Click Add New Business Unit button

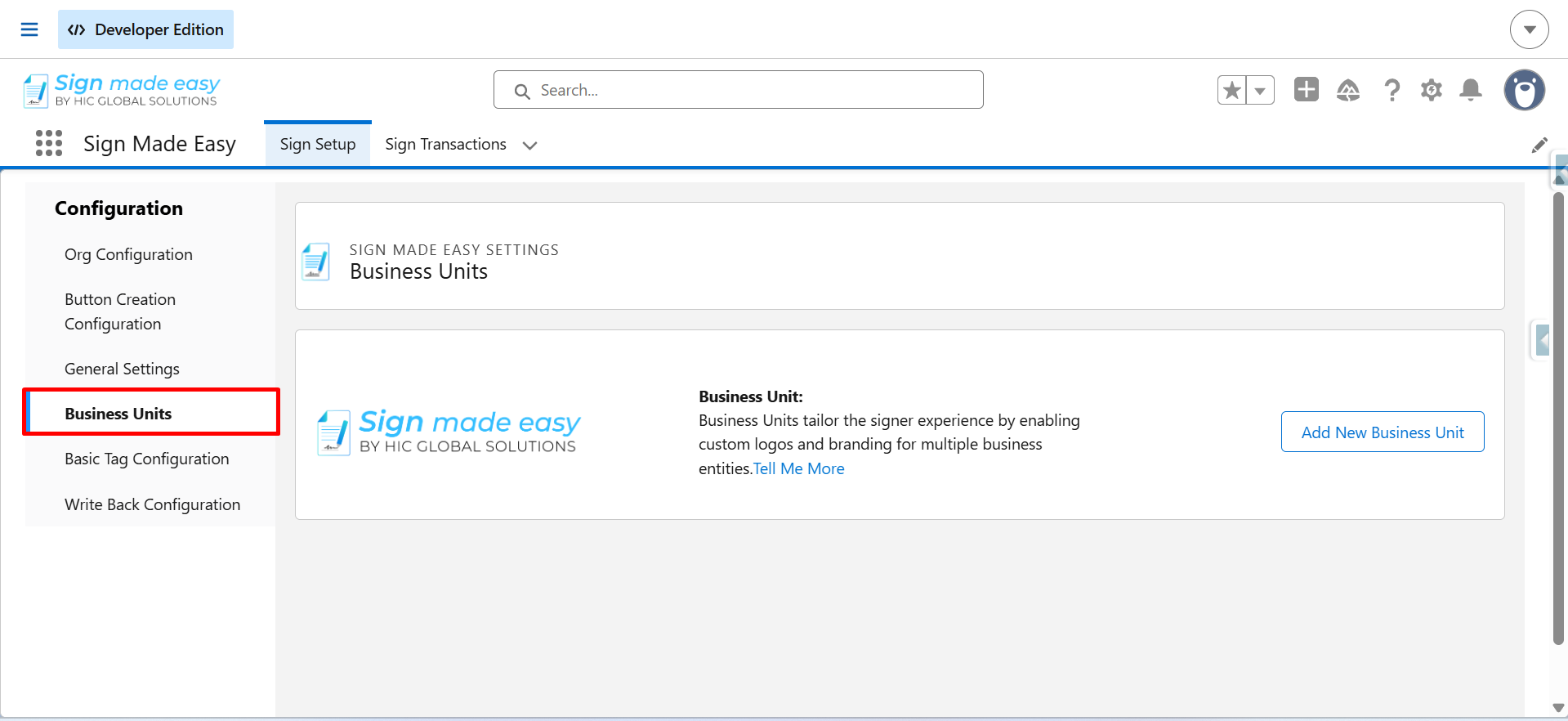click(x=1383, y=432)
